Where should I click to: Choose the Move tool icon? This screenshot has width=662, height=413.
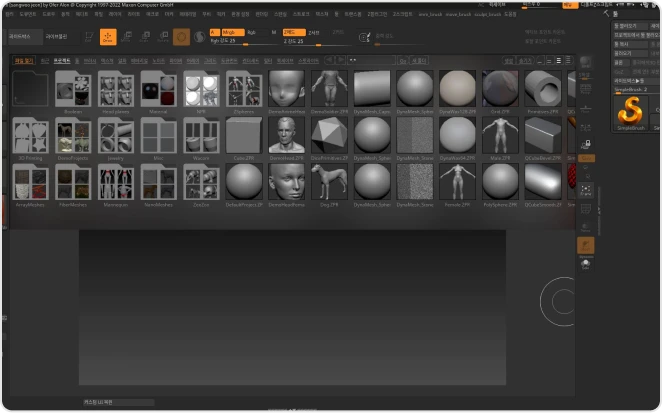[x=126, y=37]
